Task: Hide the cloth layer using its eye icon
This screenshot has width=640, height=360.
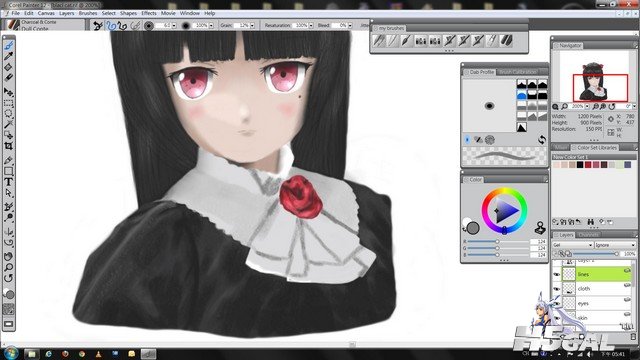Action: pos(556,289)
